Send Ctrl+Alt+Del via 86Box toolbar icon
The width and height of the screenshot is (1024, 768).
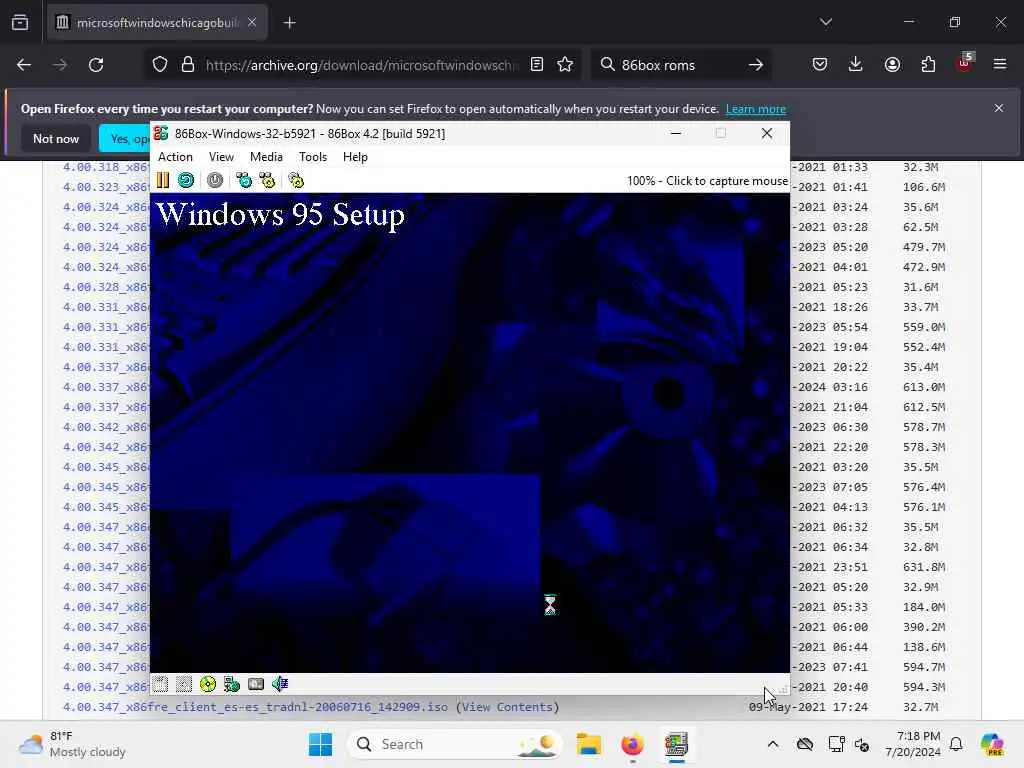(x=244, y=180)
